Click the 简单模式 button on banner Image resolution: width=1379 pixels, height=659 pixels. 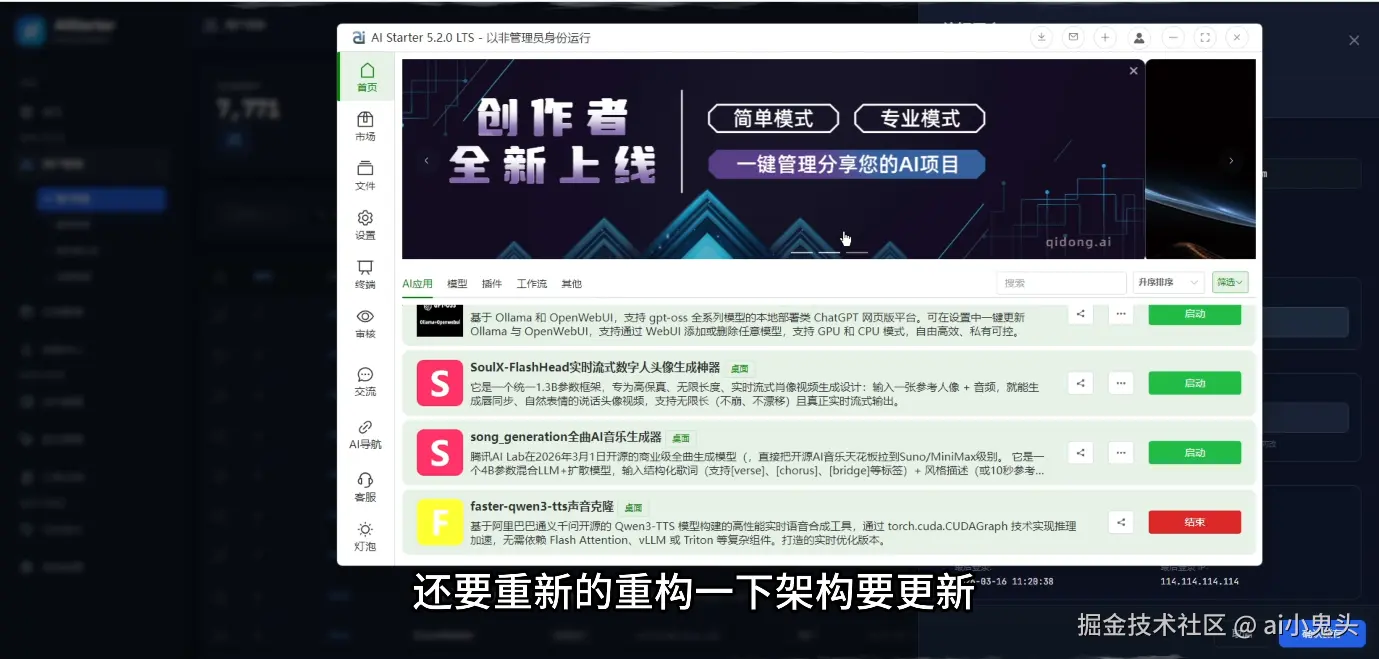[773, 119]
